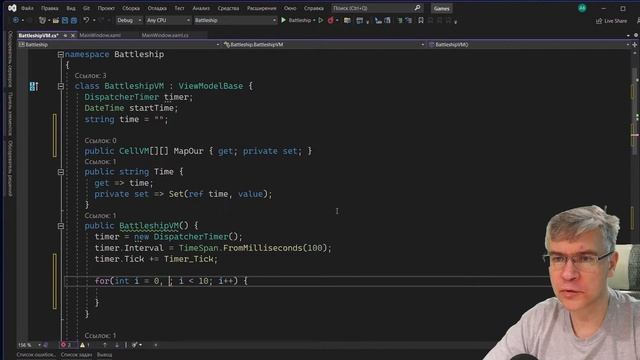Open the Battleship startup project dropdown
The image size is (640, 360).
(235, 20)
